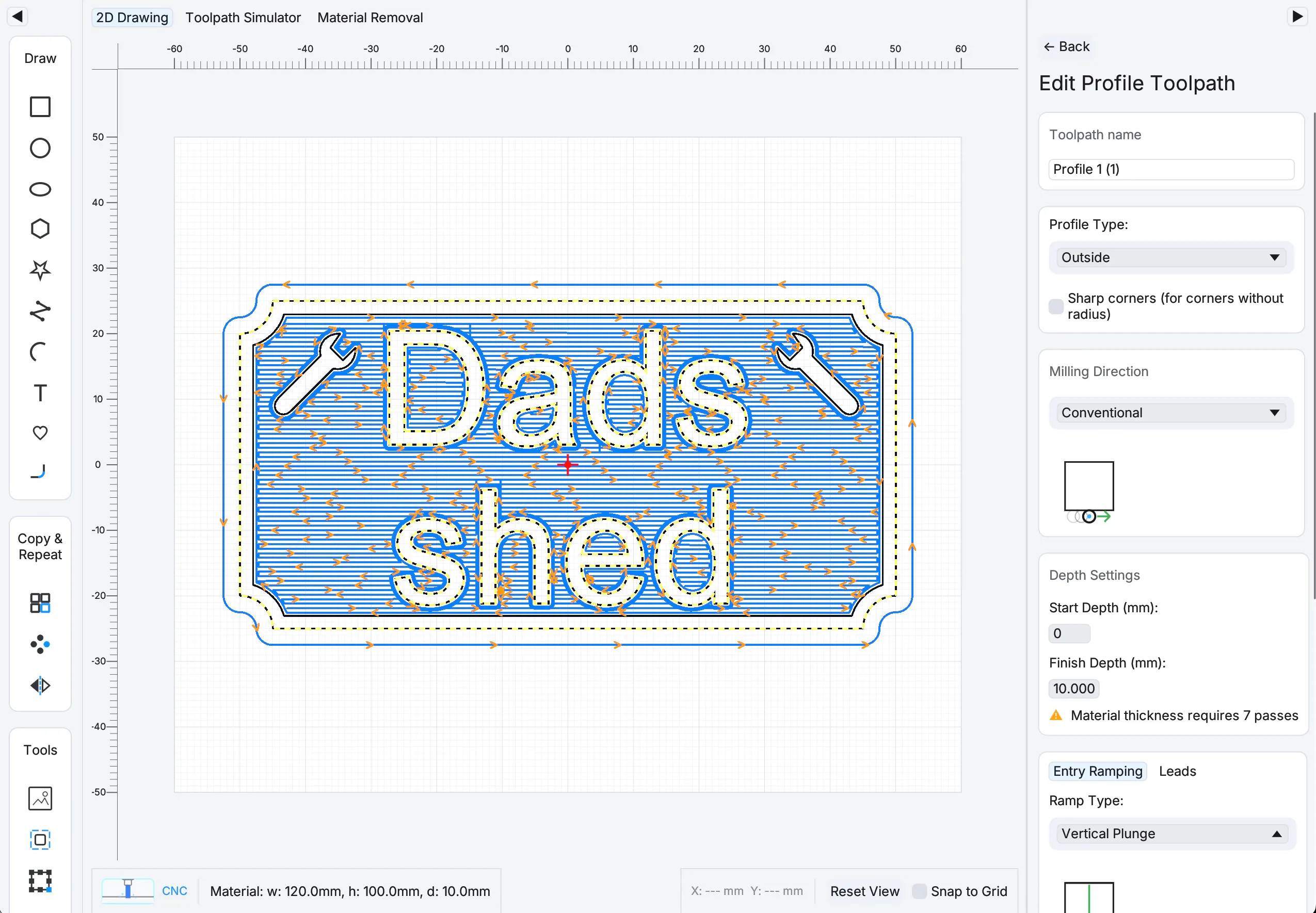Select the Entry Ramping tab
The image size is (1316, 913).
point(1097,771)
